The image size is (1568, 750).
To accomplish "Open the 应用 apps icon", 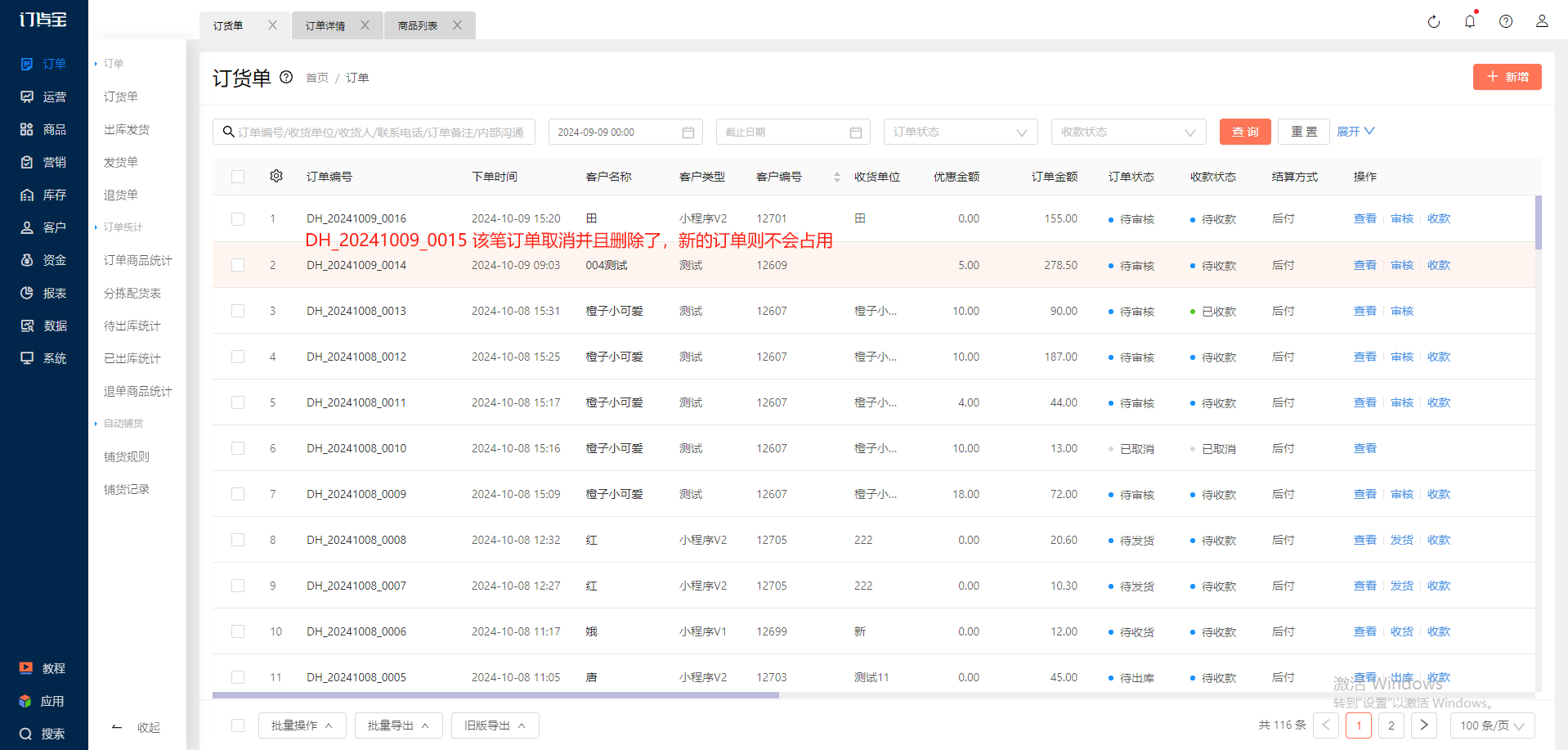I will click(x=26, y=701).
